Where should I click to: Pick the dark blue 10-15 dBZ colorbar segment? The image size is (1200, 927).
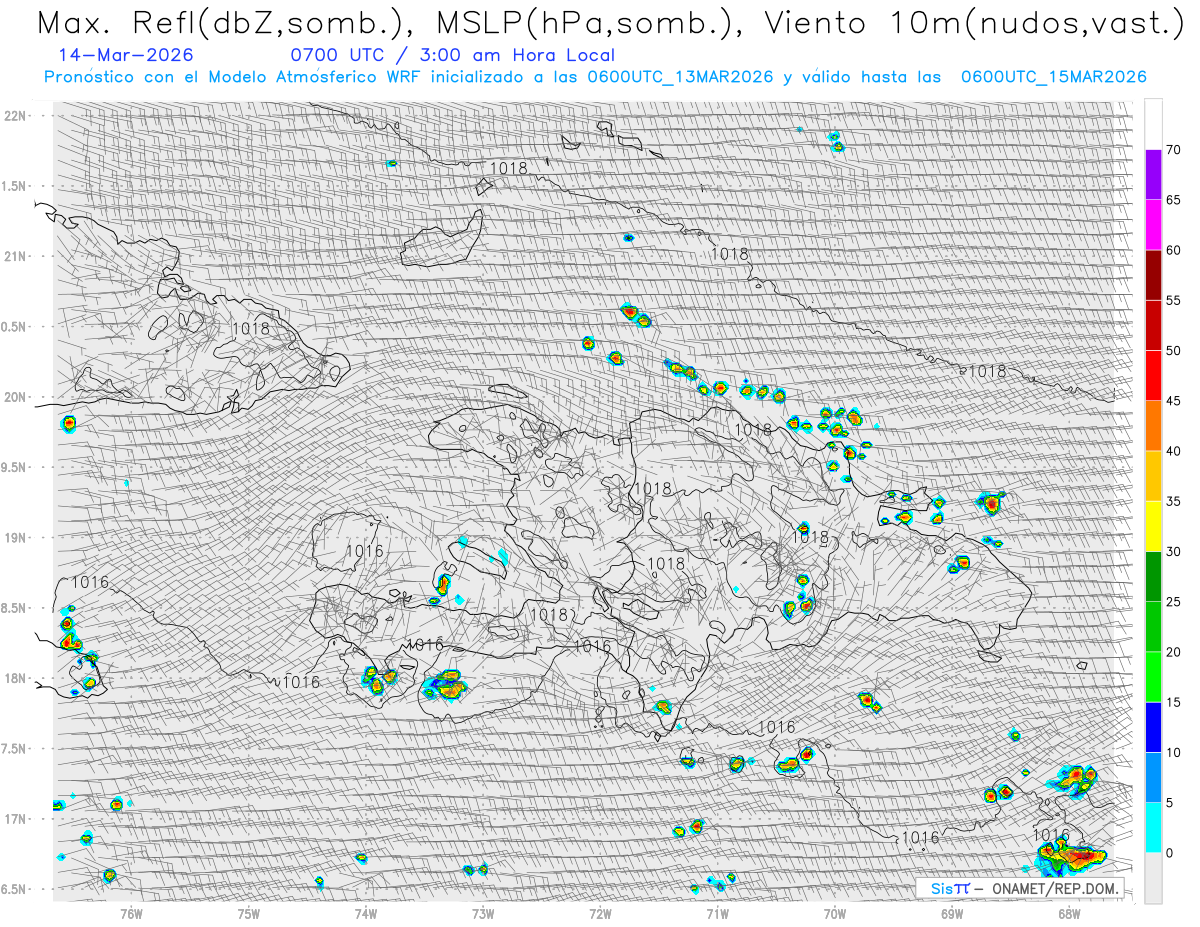tap(1153, 727)
